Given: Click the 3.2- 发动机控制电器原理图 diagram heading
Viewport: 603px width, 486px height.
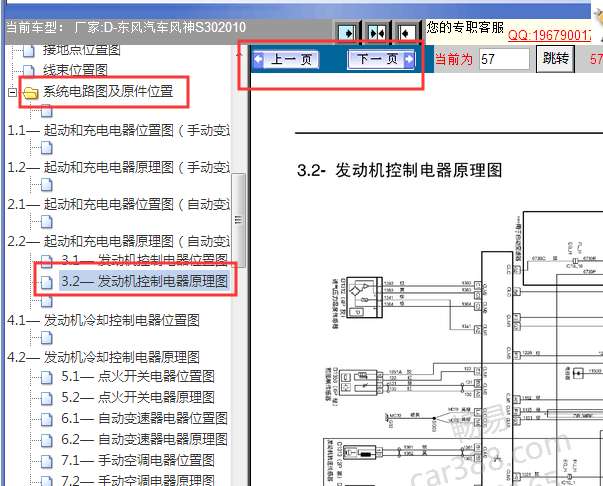Looking at the screenshot, I should pyautogui.click(x=399, y=170).
